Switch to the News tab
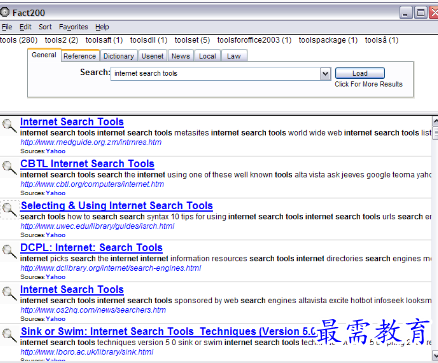The width and height of the screenshot is (438, 363). [181, 56]
